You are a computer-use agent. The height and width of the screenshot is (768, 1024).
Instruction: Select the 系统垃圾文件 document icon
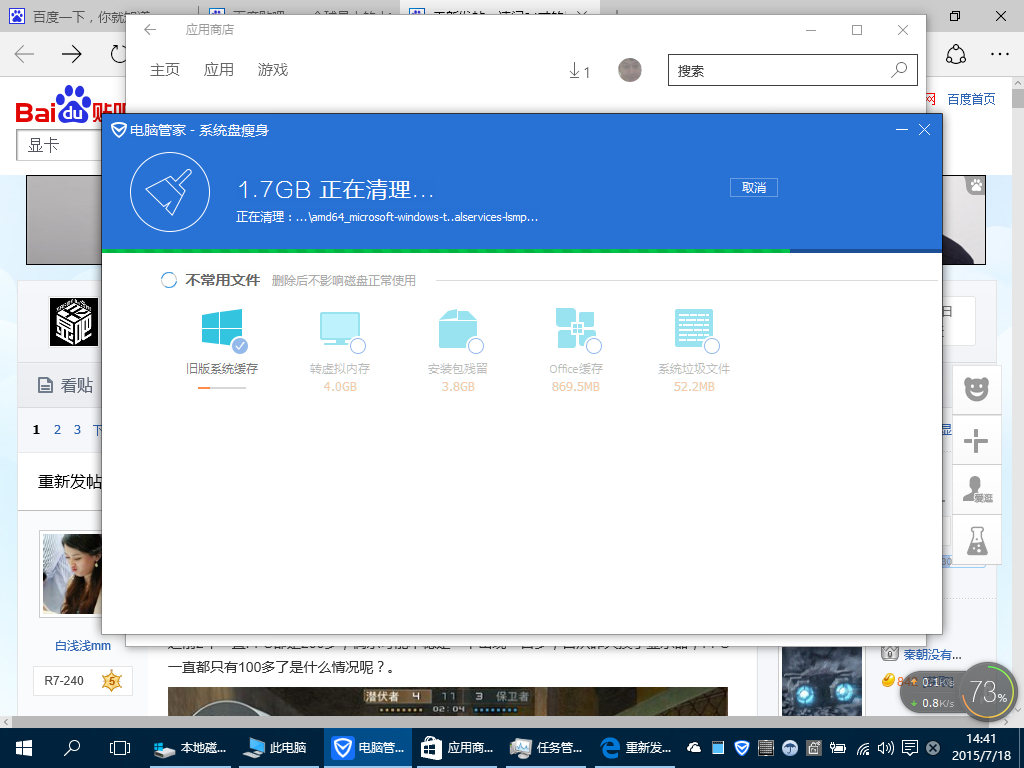694,328
